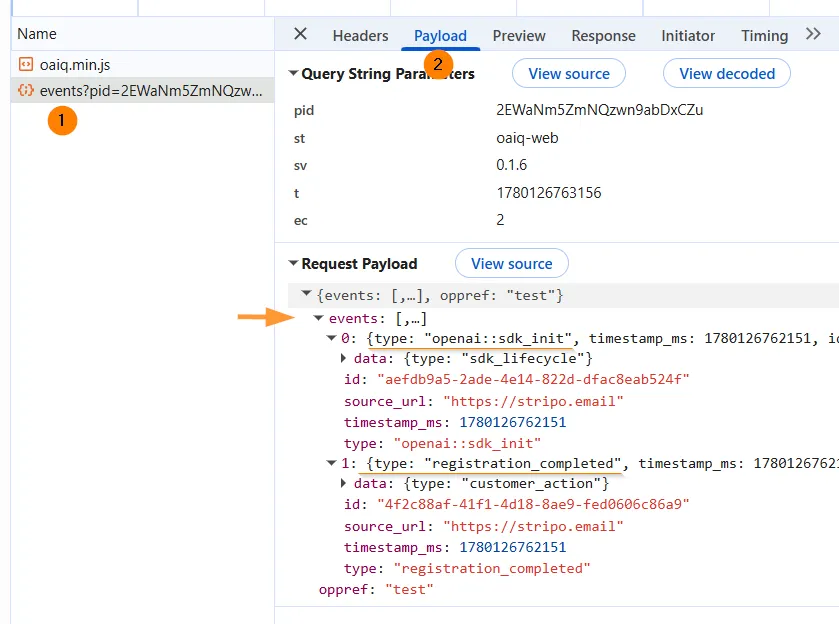Collapse the Request Payload section
Screen dimensions: 839x624
point(293,263)
